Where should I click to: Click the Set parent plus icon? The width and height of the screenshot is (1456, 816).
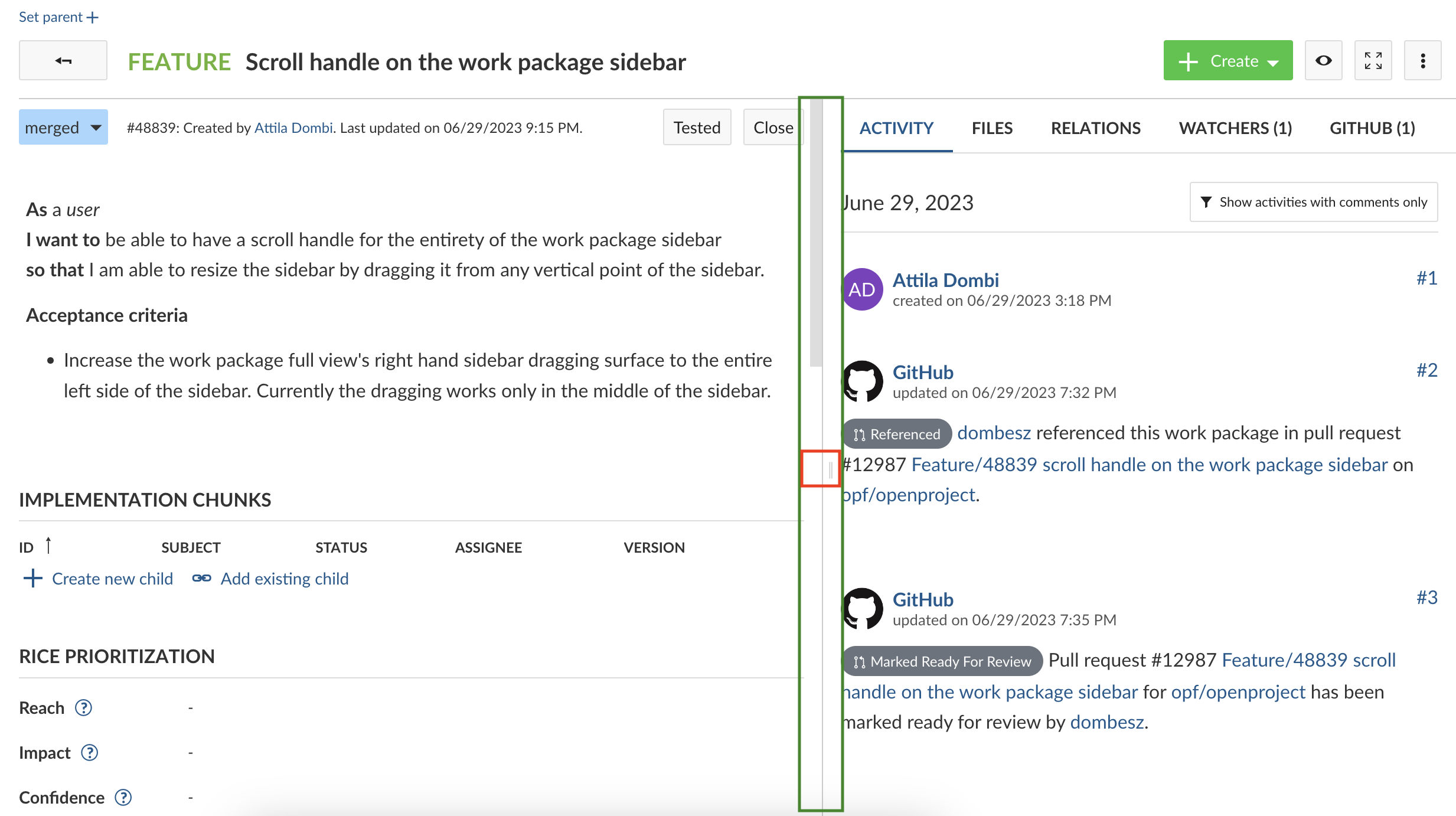click(x=93, y=18)
